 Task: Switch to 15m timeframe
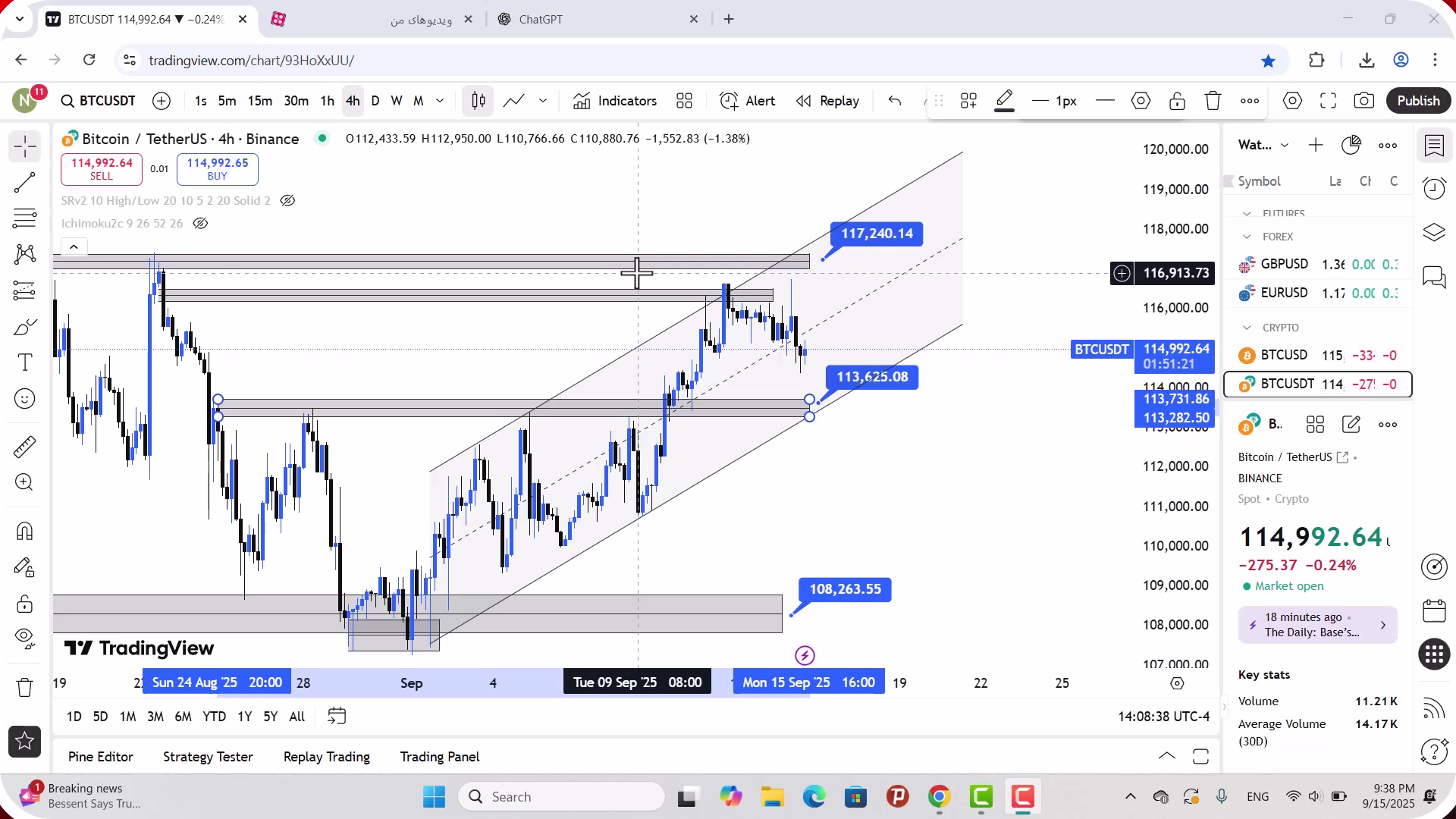(x=259, y=101)
